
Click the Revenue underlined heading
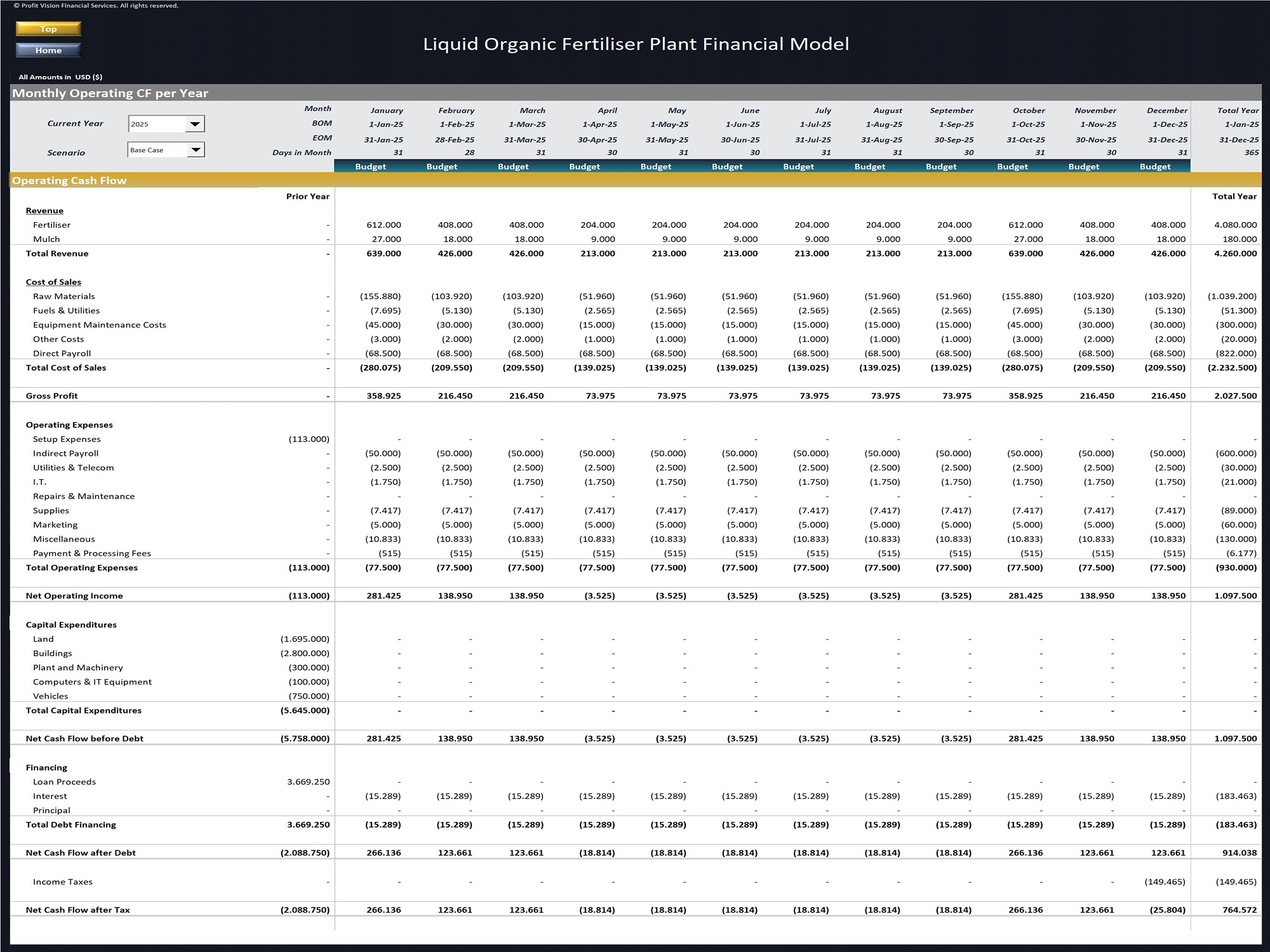[44, 211]
